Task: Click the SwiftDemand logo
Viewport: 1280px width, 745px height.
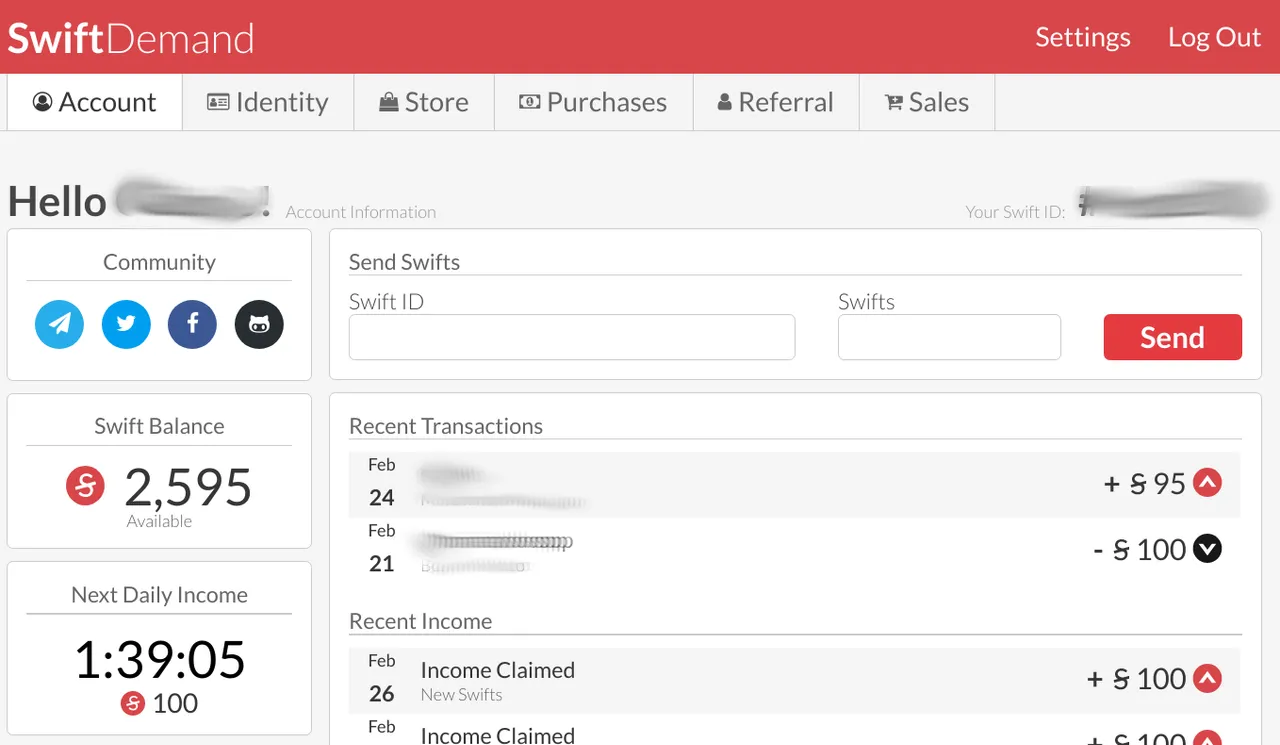Action: pyautogui.click(x=131, y=38)
